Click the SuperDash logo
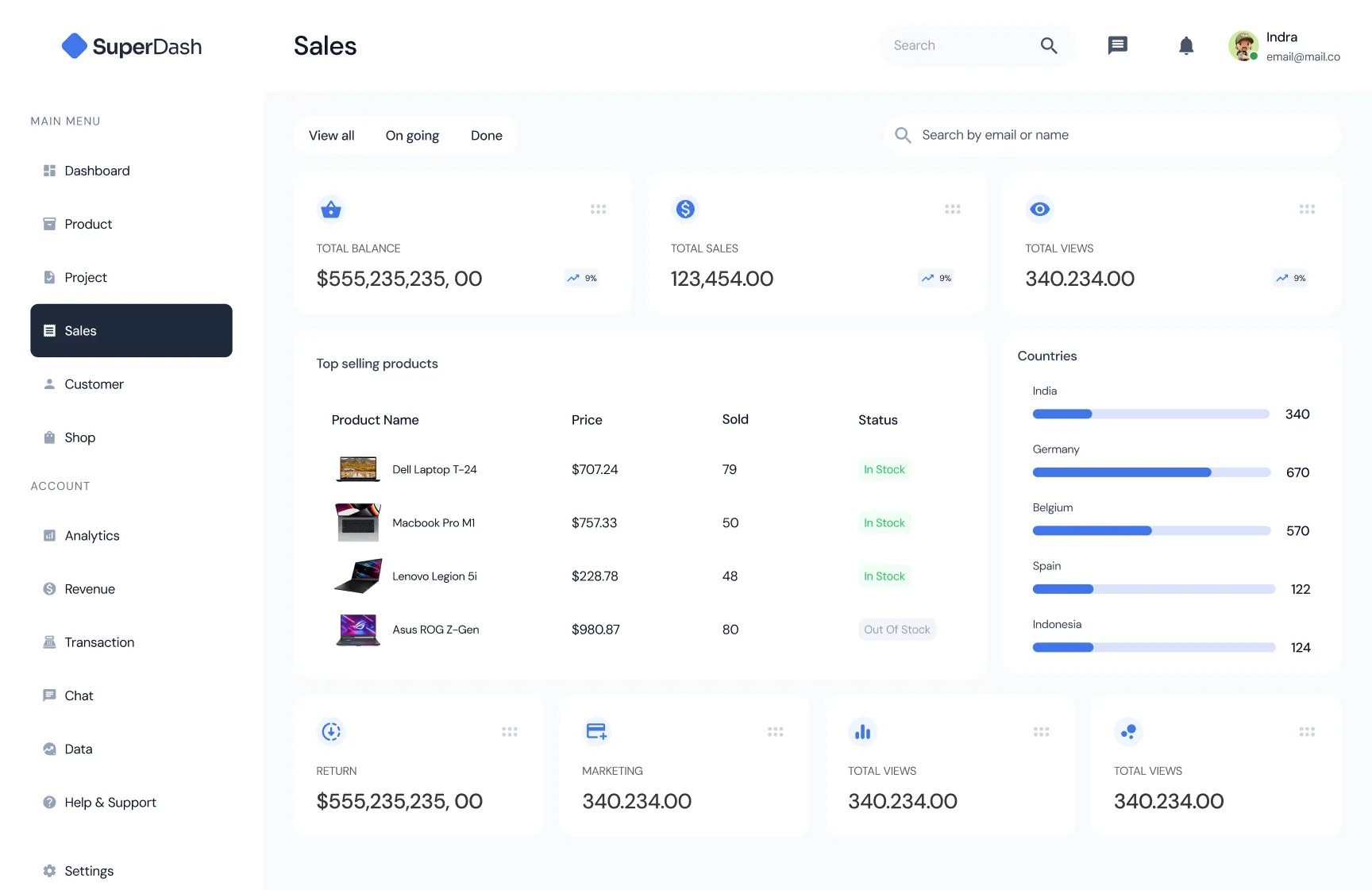Image resolution: width=1372 pixels, height=890 pixels. point(132,47)
